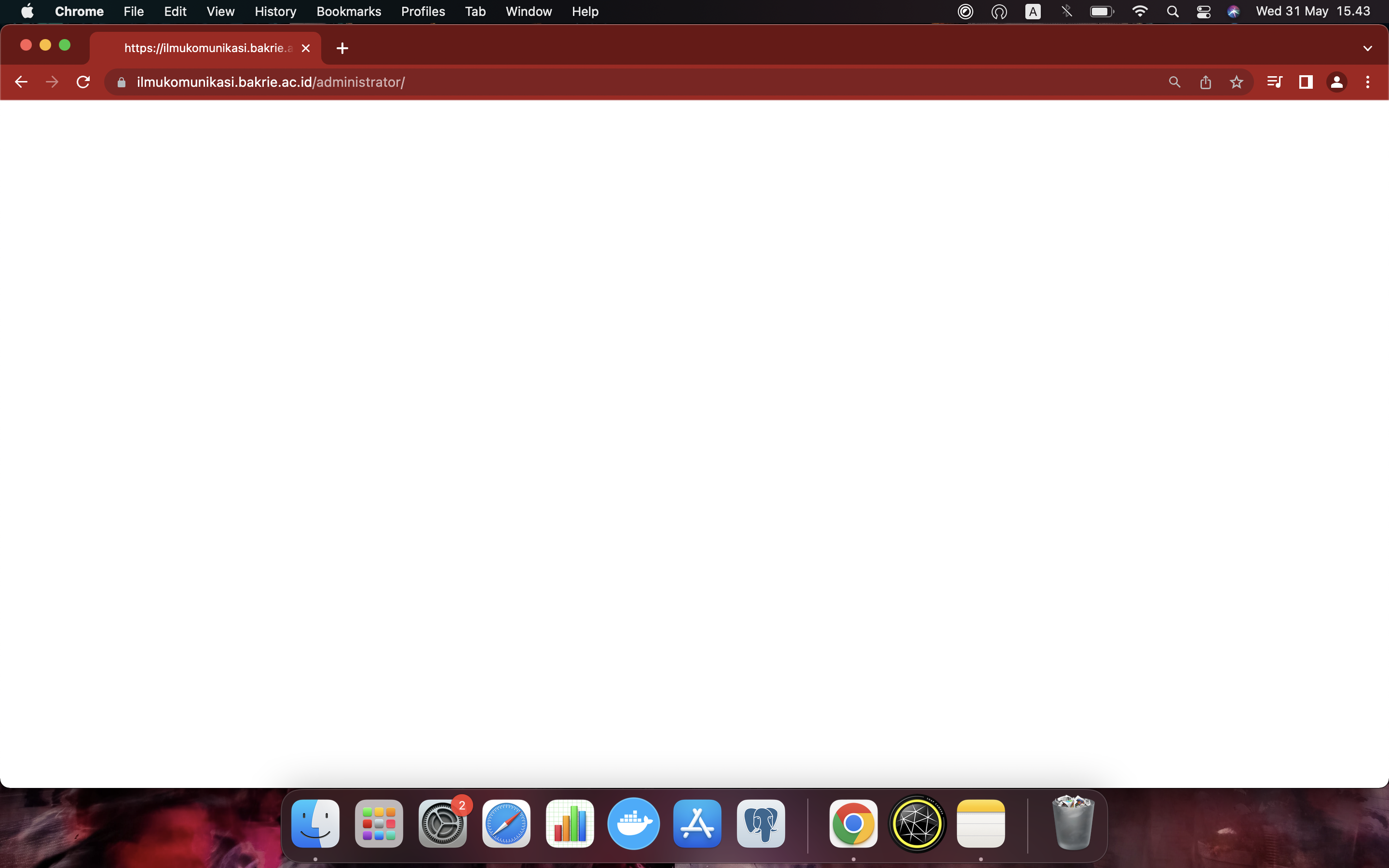Bookmark this tab with star icon
Screen dimensions: 1389x868
pyautogui.click(x=1236, y=82)
